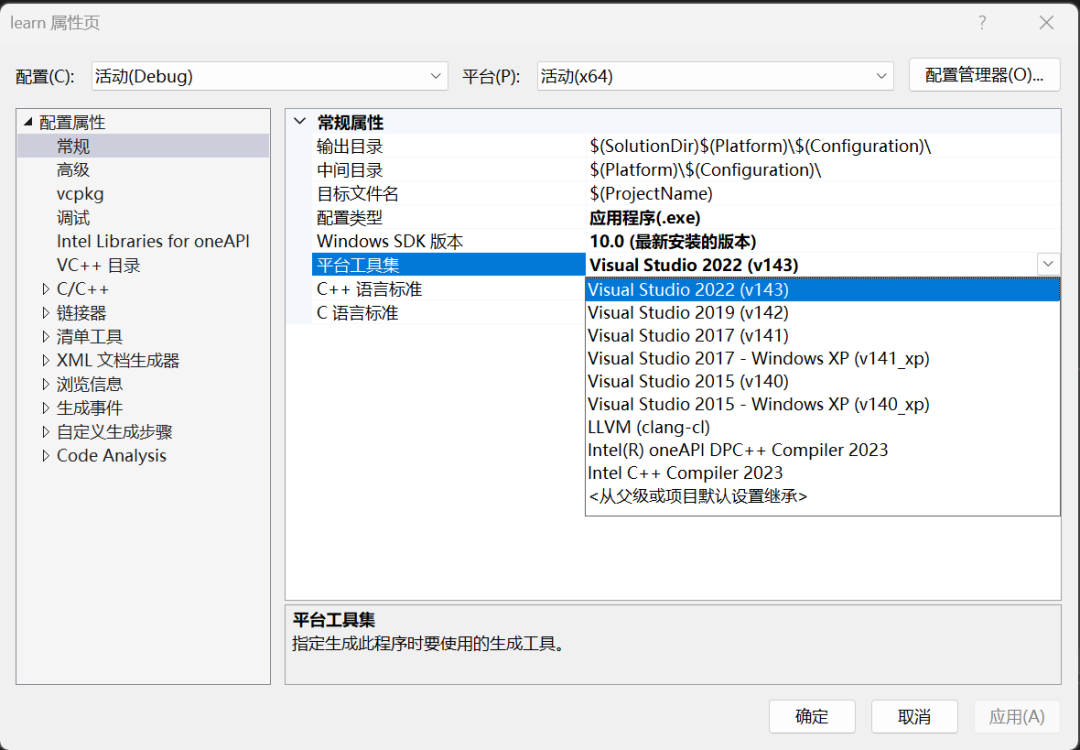Choose 从父级或项目默认设置继承 option

coord(700,495)
